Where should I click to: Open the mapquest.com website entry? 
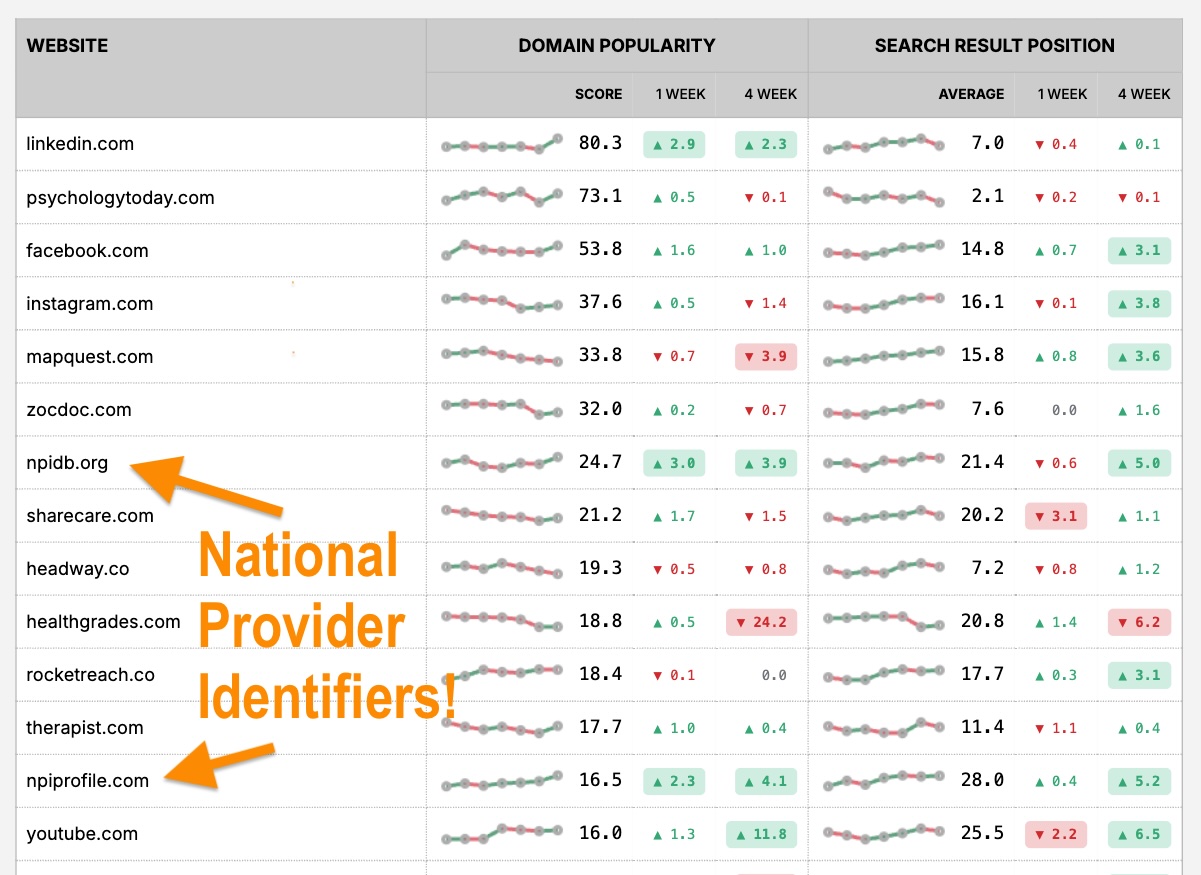[90, 357]
